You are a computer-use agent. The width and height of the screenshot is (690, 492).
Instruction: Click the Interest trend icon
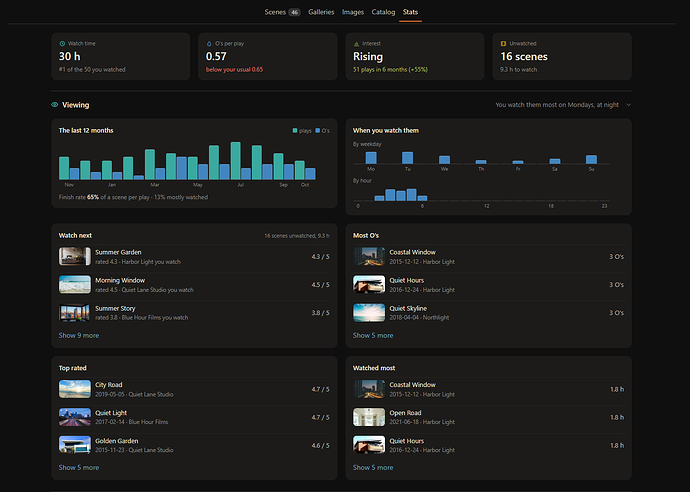(356, 44)
